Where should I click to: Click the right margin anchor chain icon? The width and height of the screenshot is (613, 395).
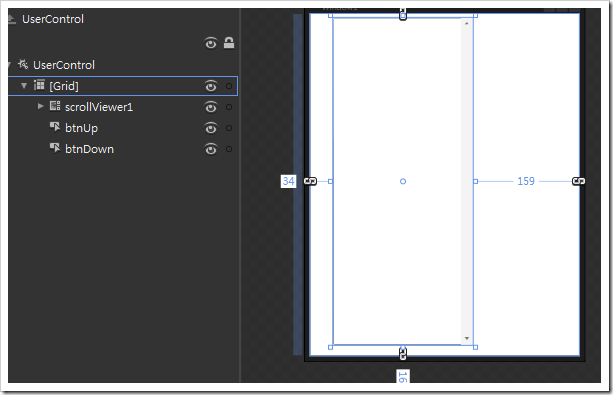coord(579,181)
